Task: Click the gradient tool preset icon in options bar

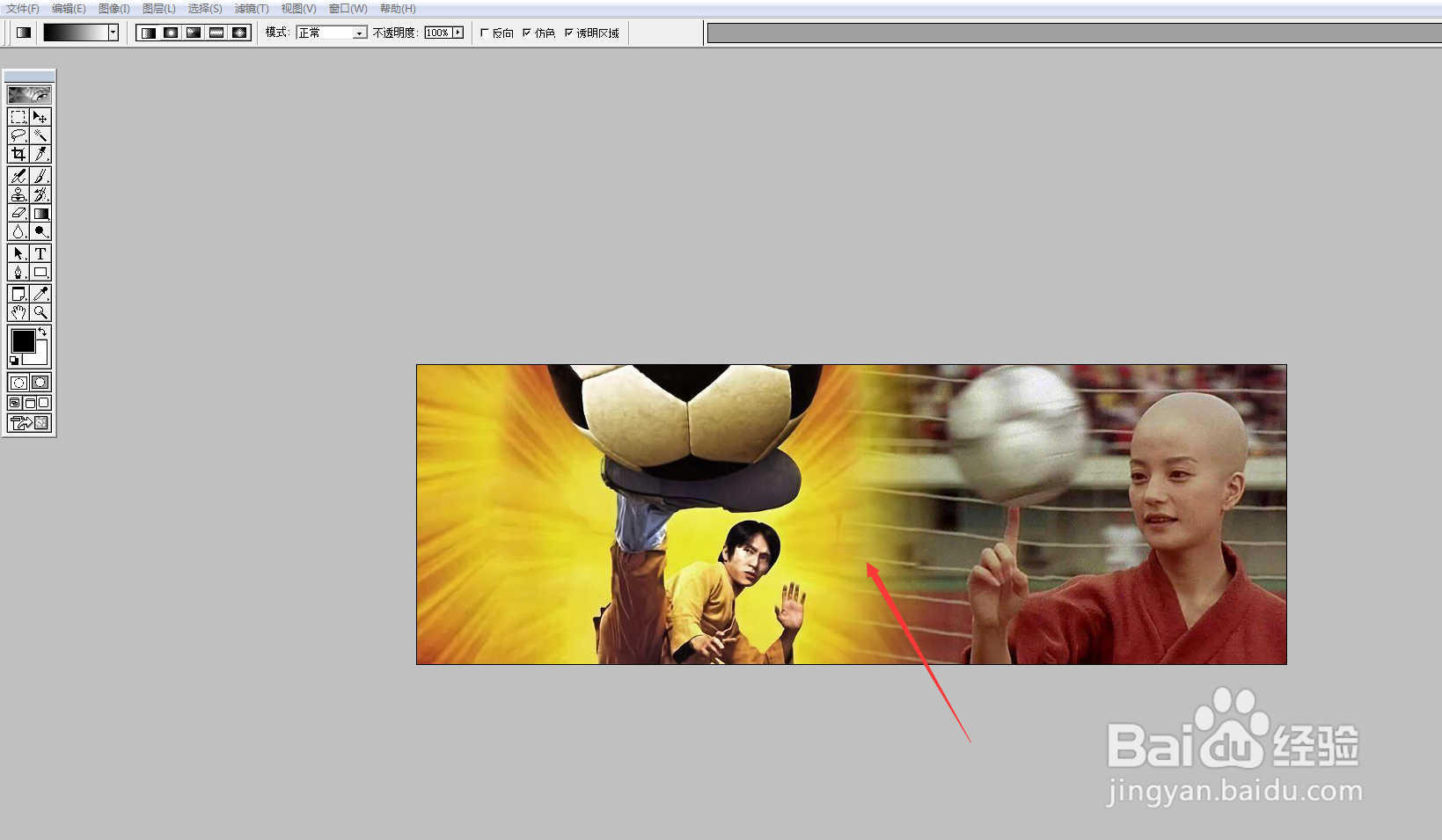Action: [x=24, y=33]
